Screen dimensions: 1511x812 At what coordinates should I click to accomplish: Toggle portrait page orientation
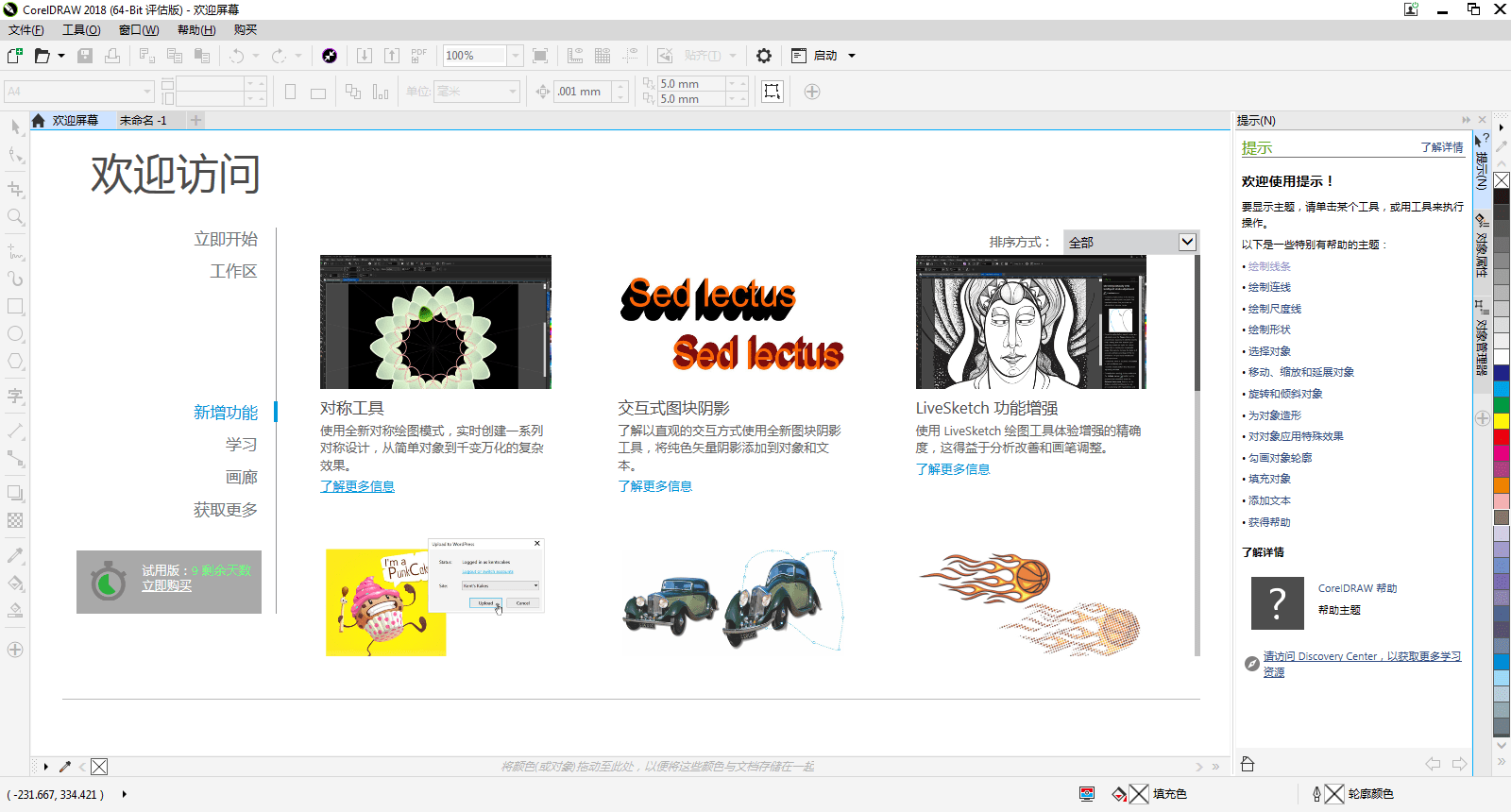[x=291, y=92]
